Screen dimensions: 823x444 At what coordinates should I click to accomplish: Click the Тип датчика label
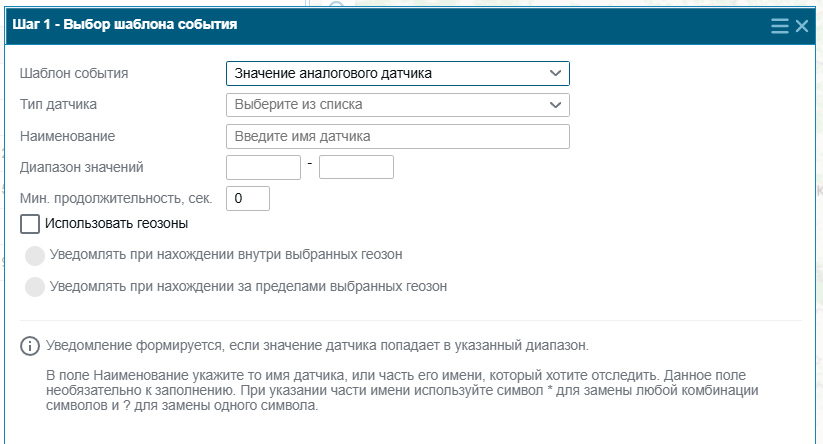click(x=58, y=104)
